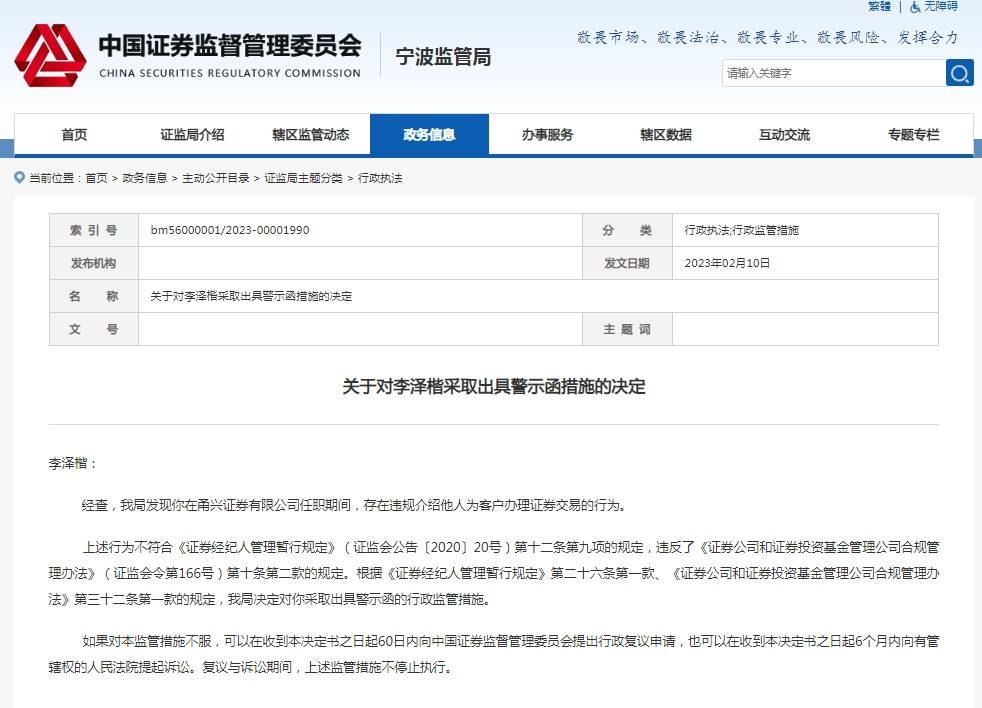Click the red CSRC logo emblem
Image resolution: width=982 pixels, height=708 pixels.
click(50, 56)
